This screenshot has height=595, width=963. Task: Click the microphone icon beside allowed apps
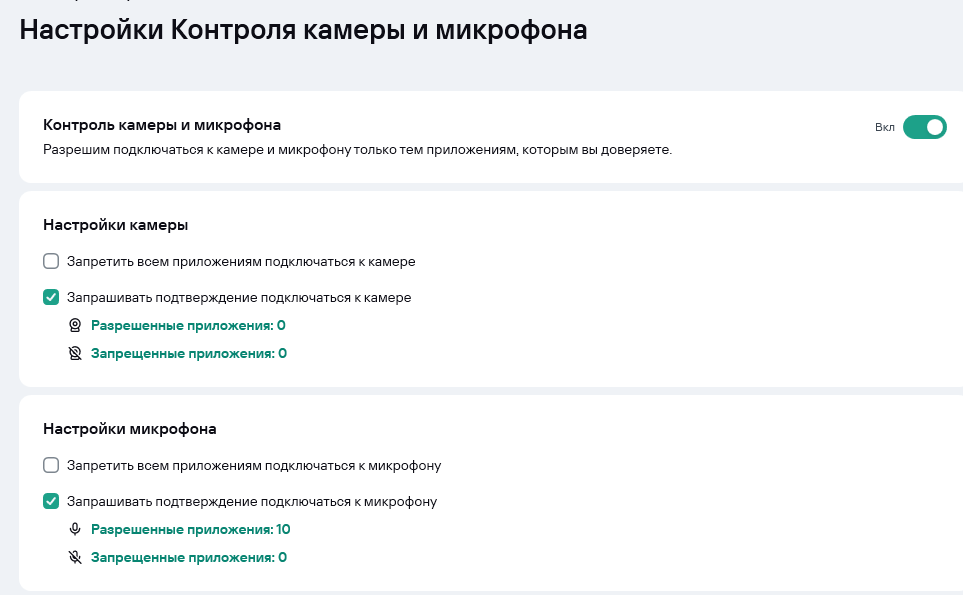pos(75,529)
